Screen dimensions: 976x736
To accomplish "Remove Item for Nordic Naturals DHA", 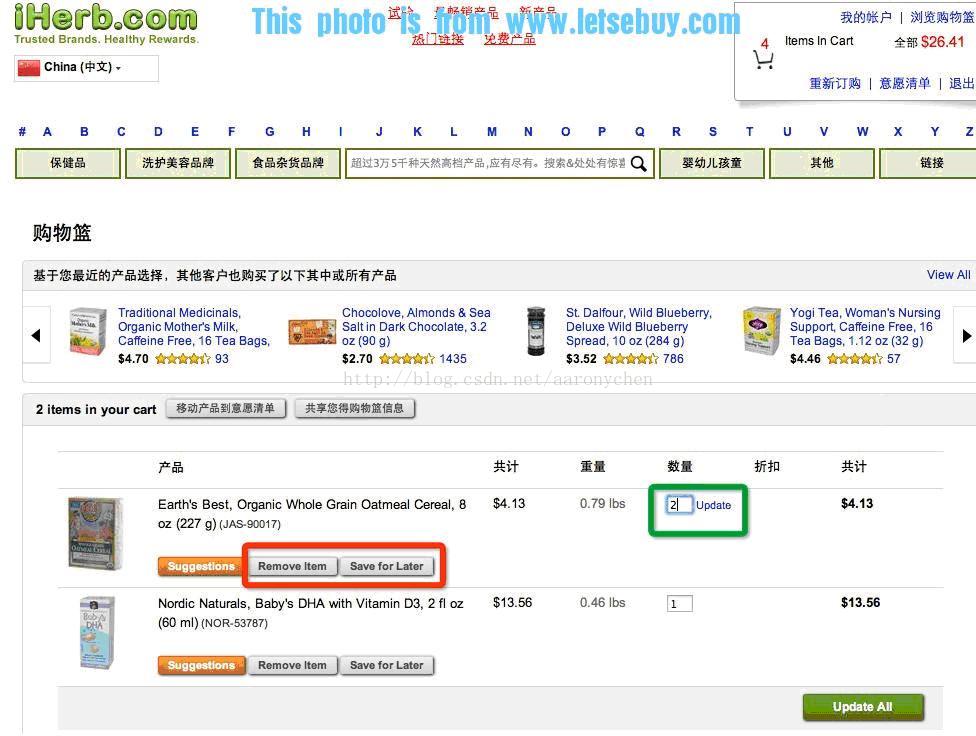I will (293, 665).
